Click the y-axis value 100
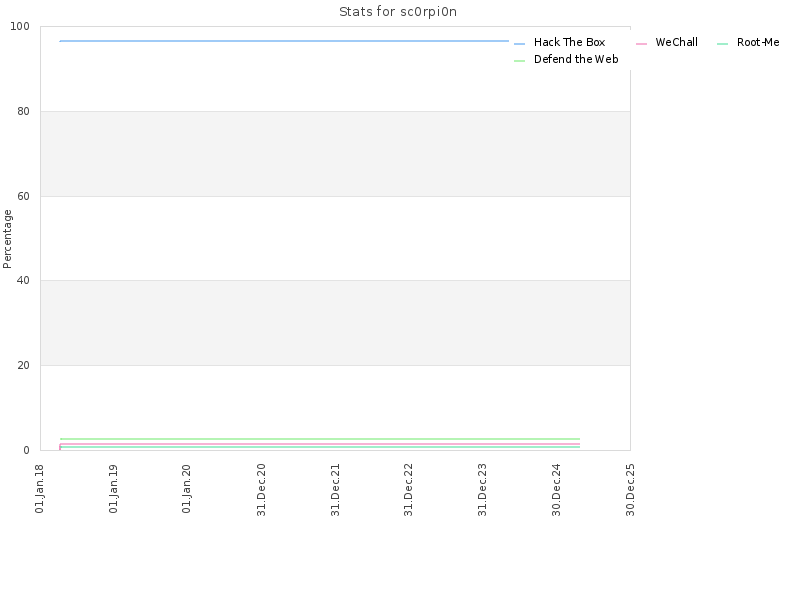Screen dimensions: 800x600 coord(20,27)
